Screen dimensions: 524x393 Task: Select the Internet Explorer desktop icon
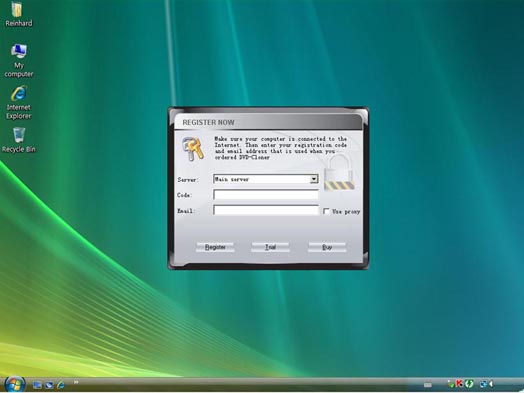click(x=18, y=103)
